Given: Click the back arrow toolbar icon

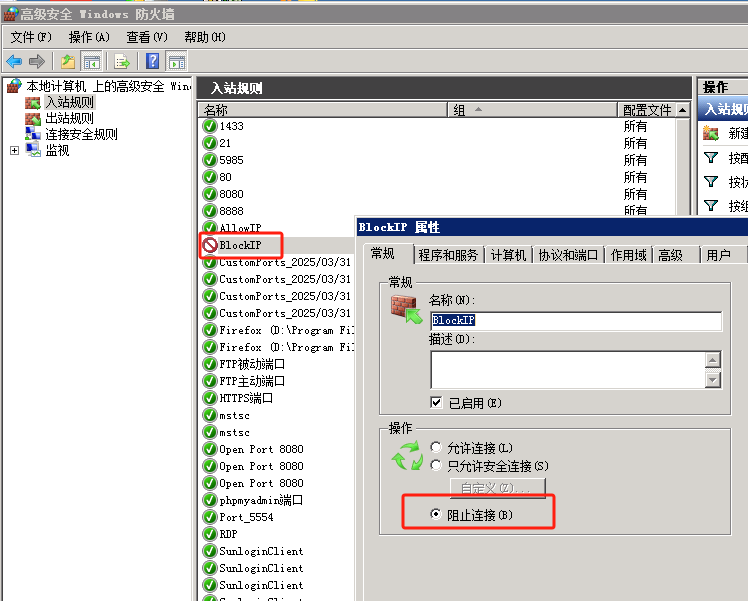Looking at the screenshot, I should tap(14, 61).
